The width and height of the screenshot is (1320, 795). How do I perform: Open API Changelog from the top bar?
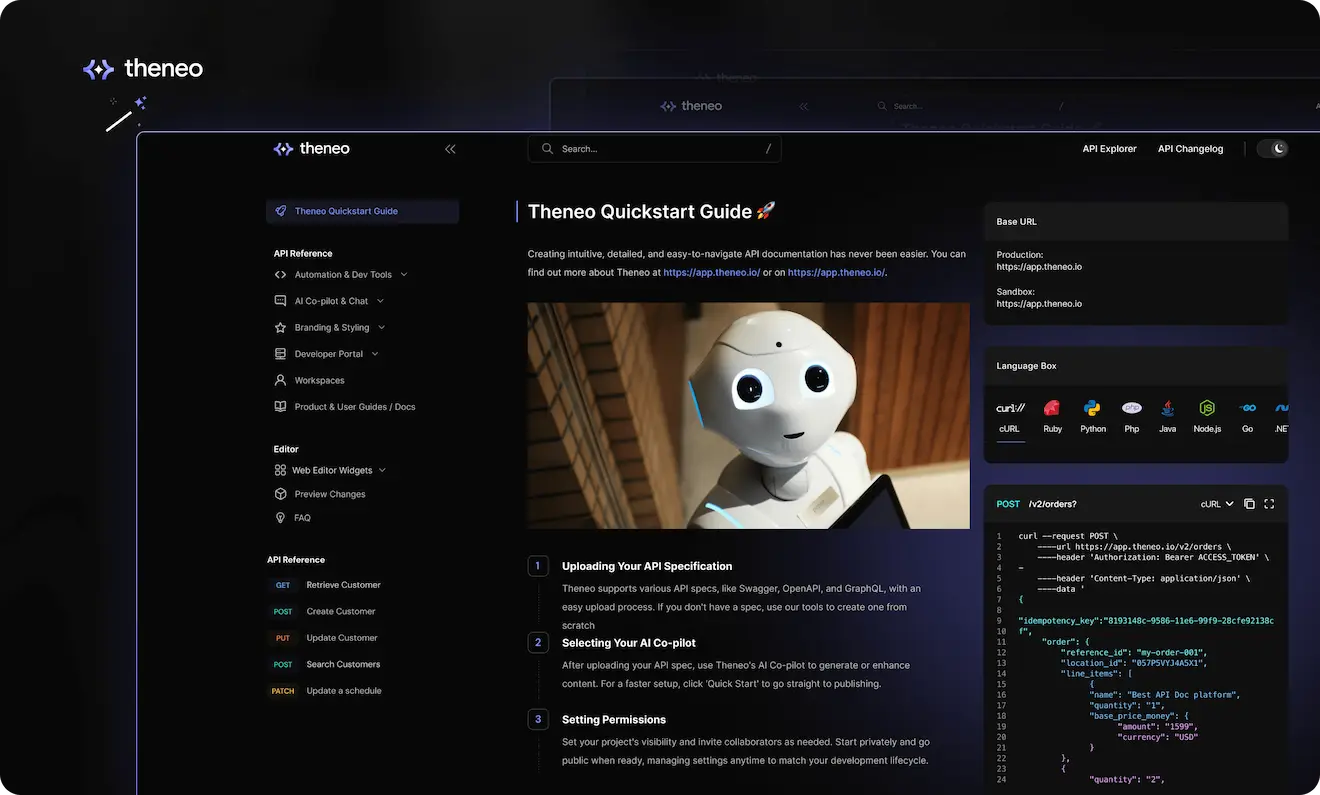[1190, 148]
